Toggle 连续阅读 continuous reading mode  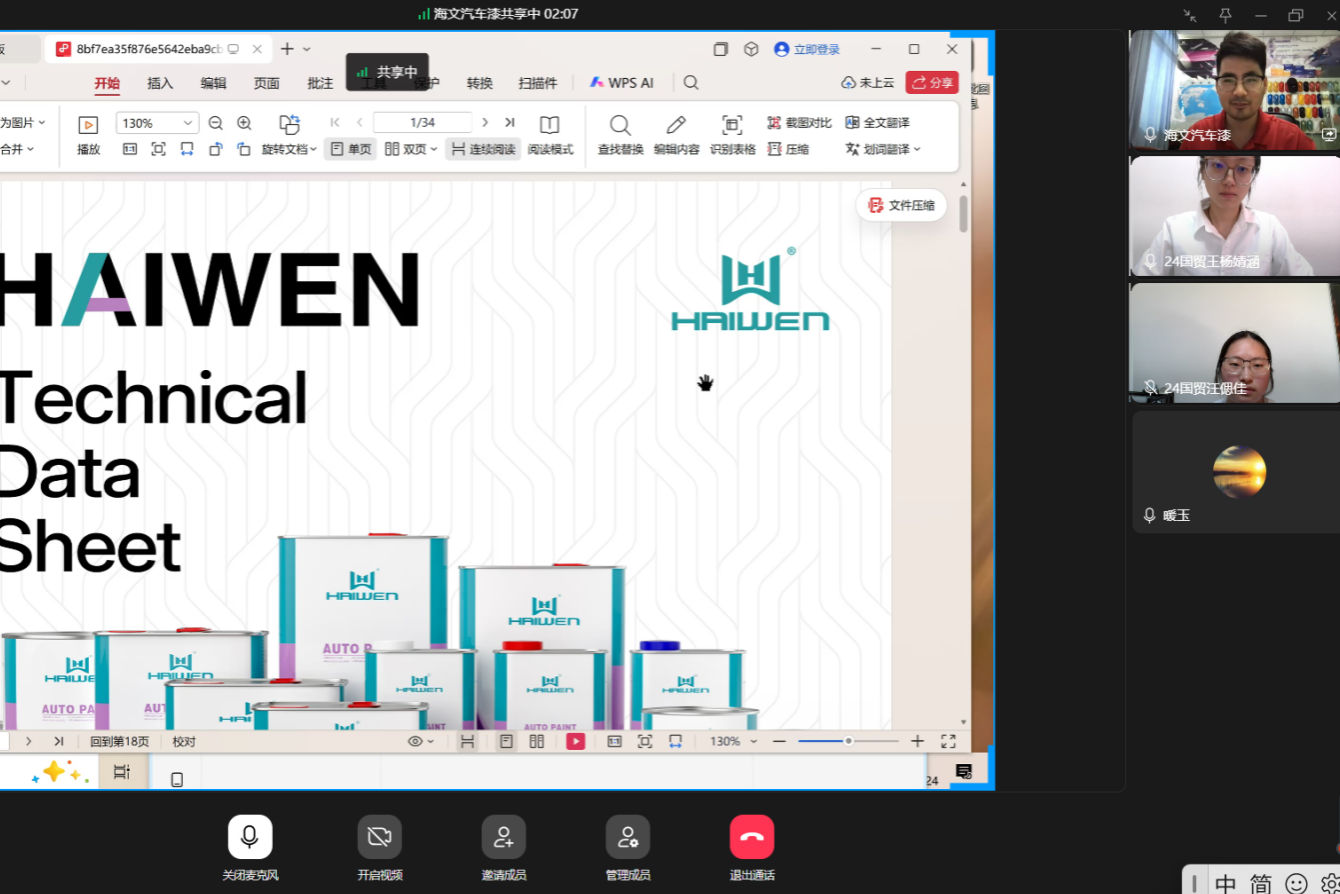[x=483, y=149]
